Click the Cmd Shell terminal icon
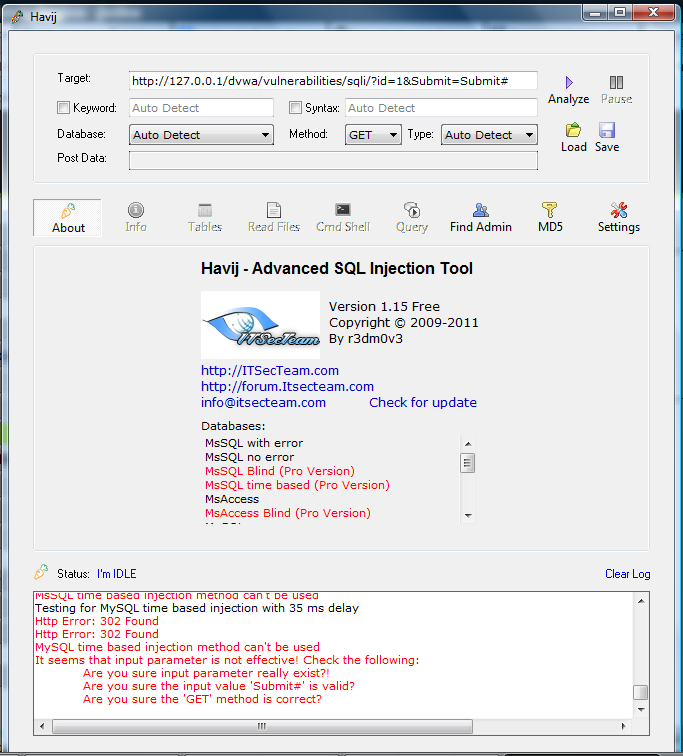Image resolution: width=683 pixels, height=756 pixels. click(x=343, y=209)
